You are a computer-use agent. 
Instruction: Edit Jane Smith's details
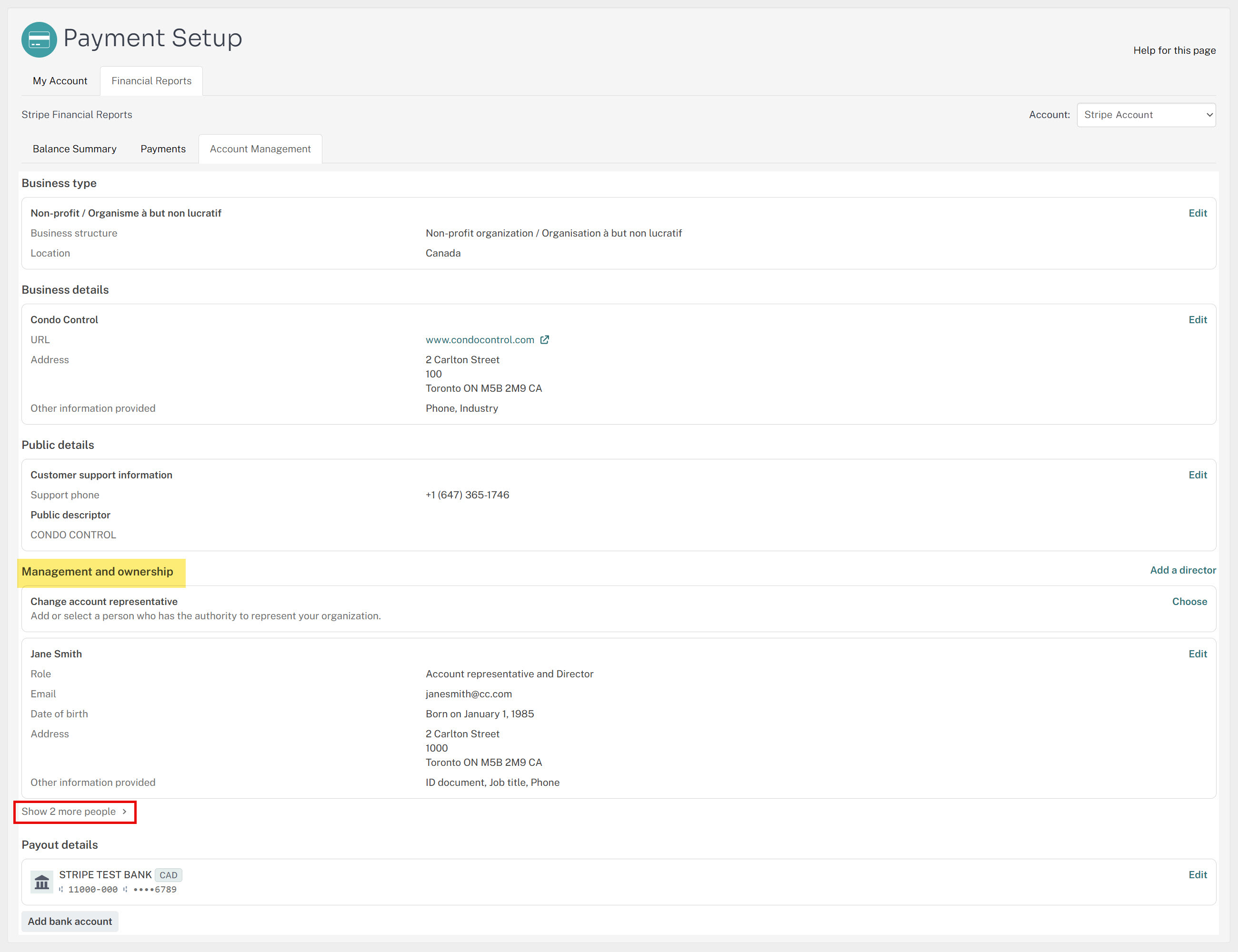(x=1198, y=654)
